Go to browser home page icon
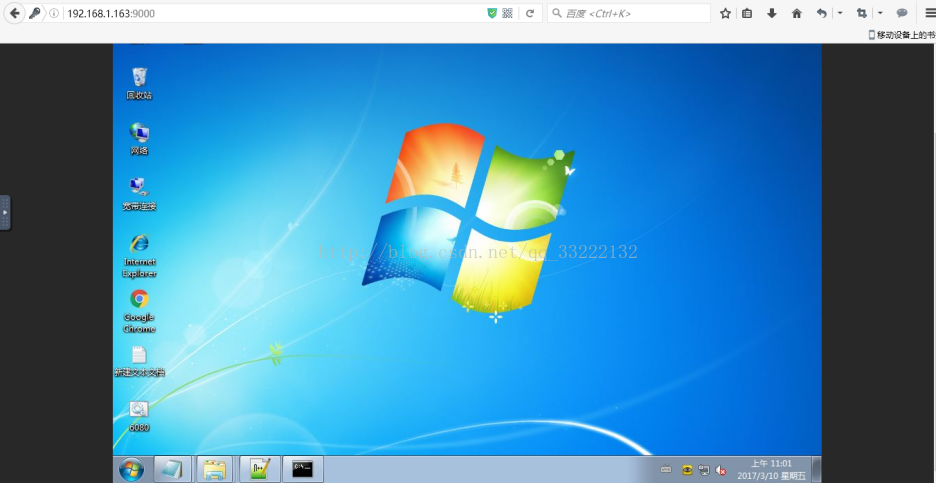Screen dimensions: 936x483 [796, 13]
